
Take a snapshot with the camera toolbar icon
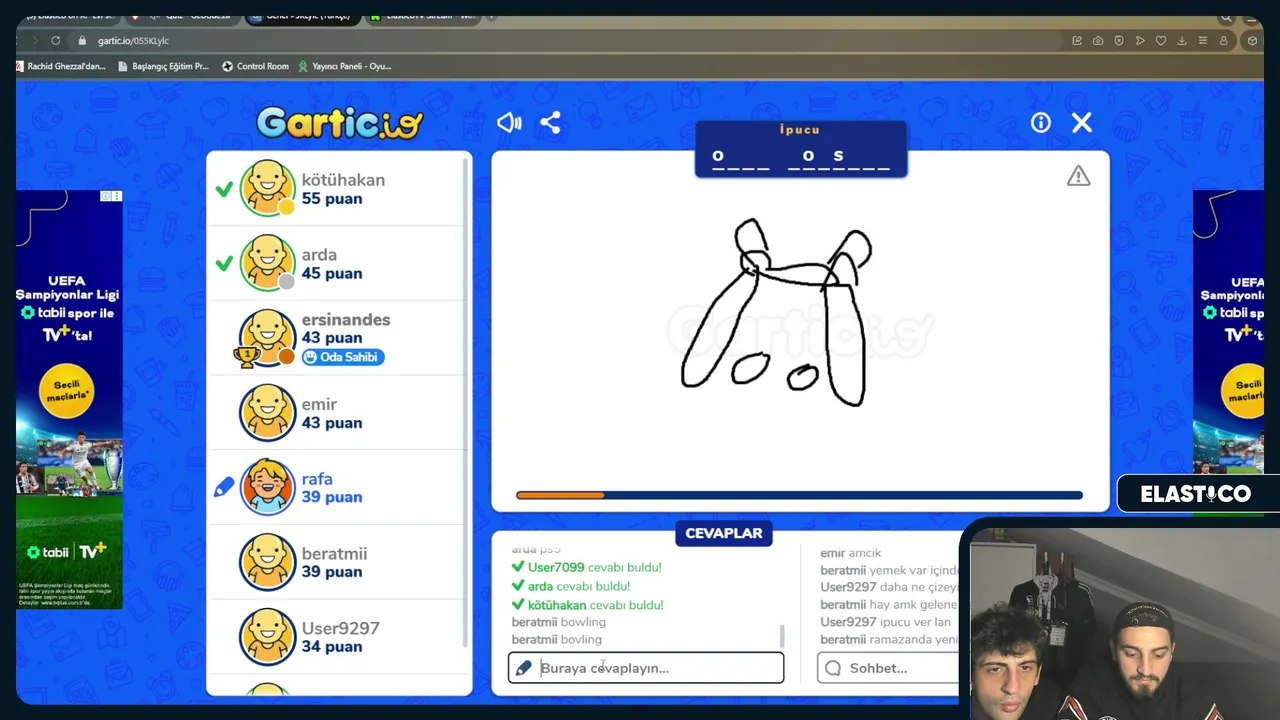click(x=1098, y=41)
